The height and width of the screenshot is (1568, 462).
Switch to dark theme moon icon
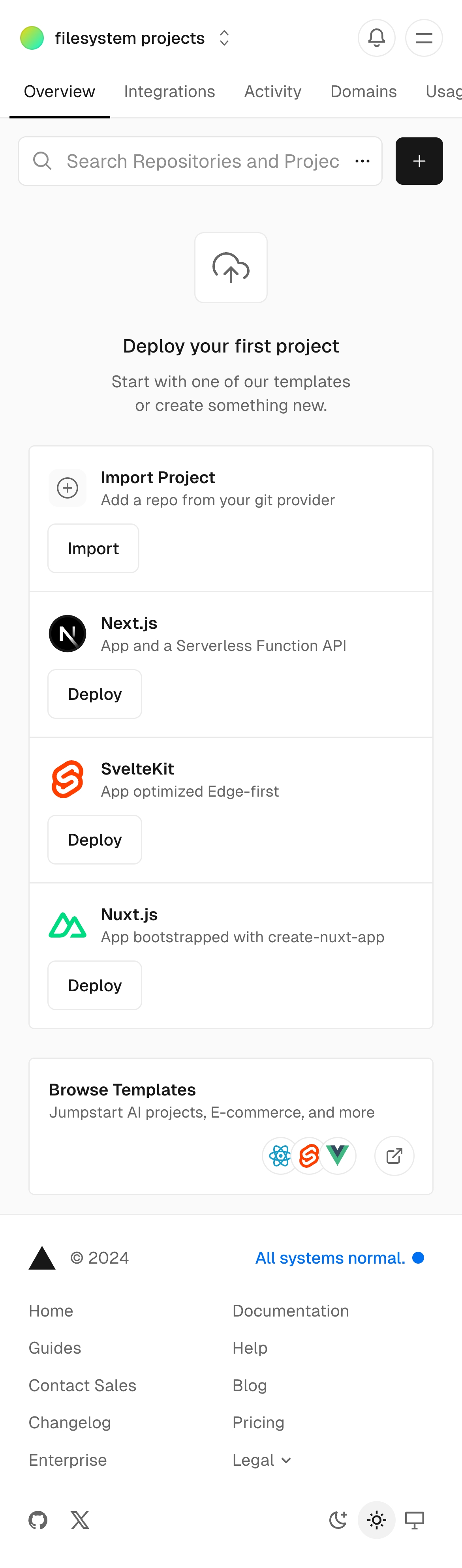click(x=338, y=1520)
